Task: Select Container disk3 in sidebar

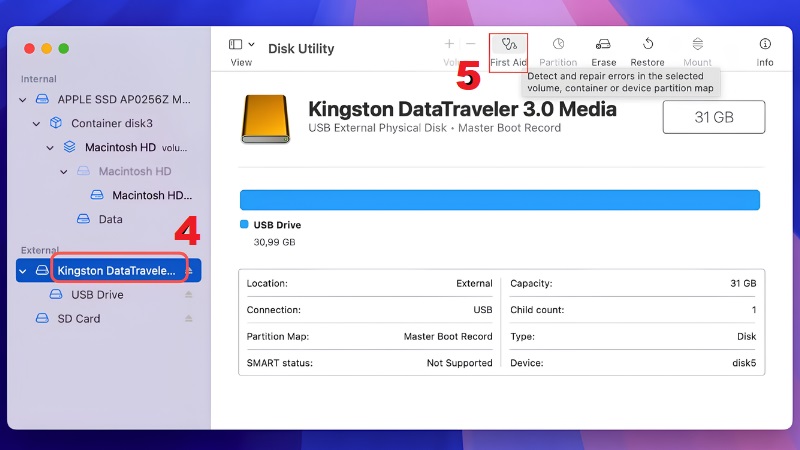Action: [x=112, y=123]
